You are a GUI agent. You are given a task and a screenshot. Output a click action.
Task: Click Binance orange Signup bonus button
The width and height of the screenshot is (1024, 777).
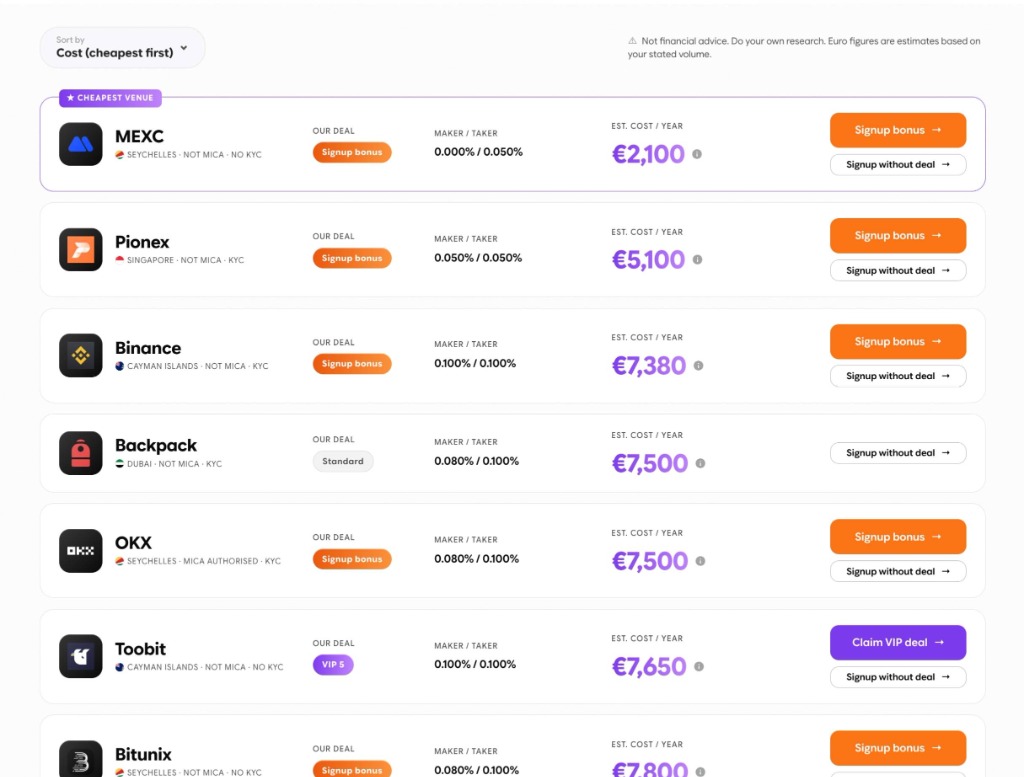(x=898, y=341)
